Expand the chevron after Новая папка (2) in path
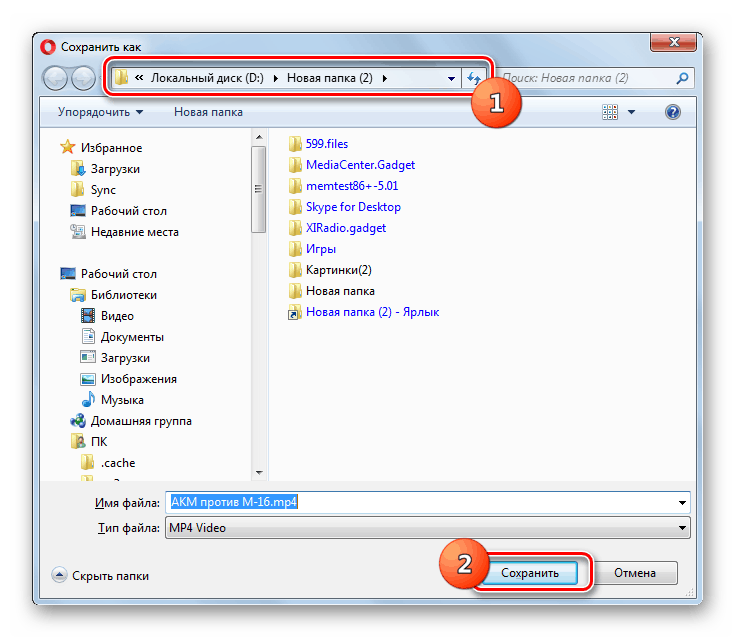Image resolution: width=736 pixels, height=638 pixels. (385, 78)
